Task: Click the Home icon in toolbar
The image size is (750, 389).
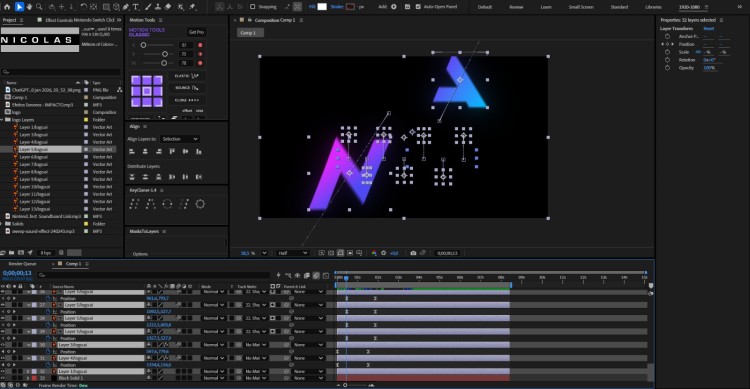Action: point(7,7)
